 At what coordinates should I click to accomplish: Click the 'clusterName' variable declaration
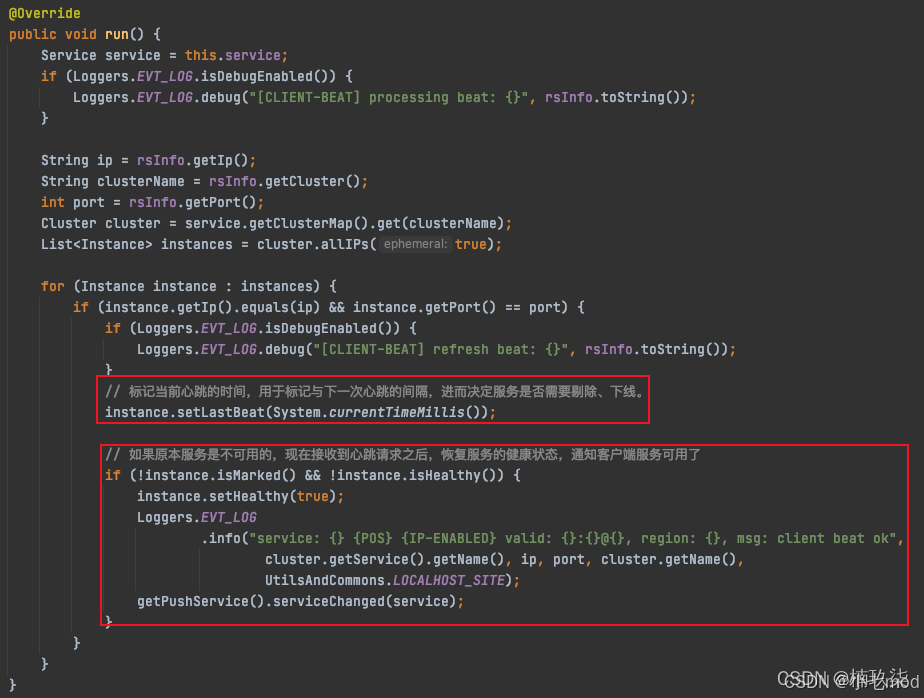(141, 182)
